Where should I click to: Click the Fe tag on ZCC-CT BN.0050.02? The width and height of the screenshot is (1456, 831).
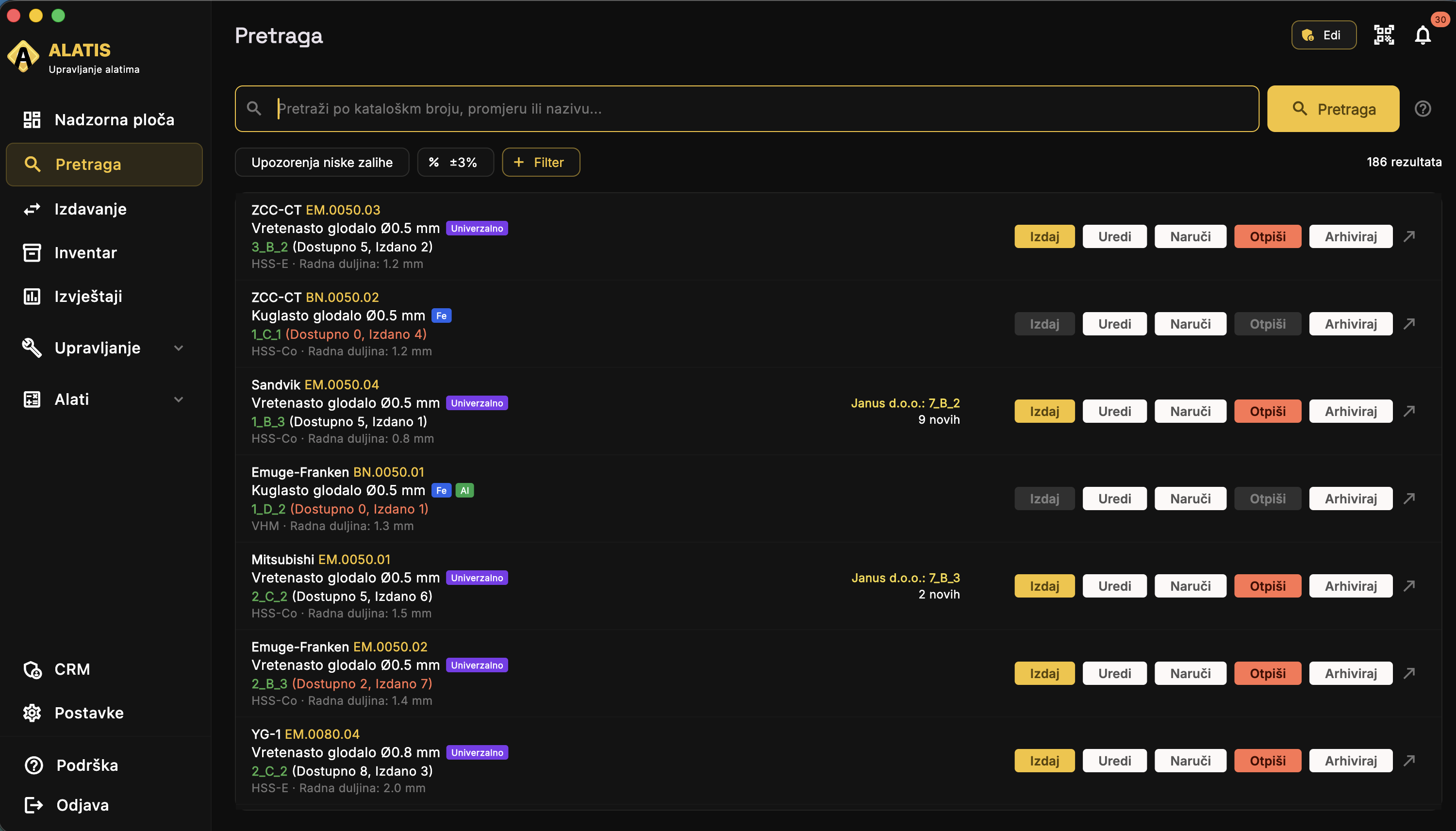[441, 316]
